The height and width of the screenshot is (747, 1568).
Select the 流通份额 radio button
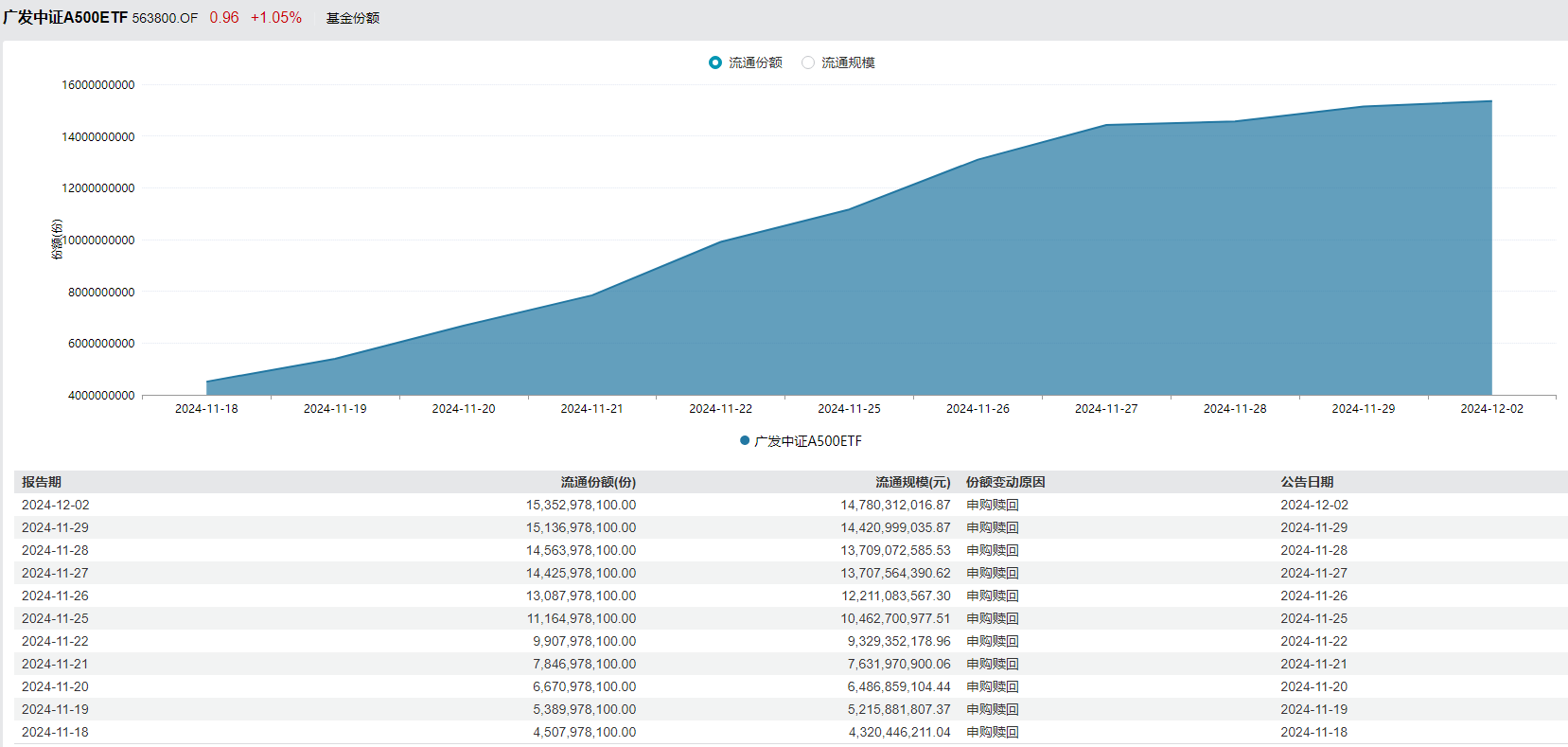715,62
